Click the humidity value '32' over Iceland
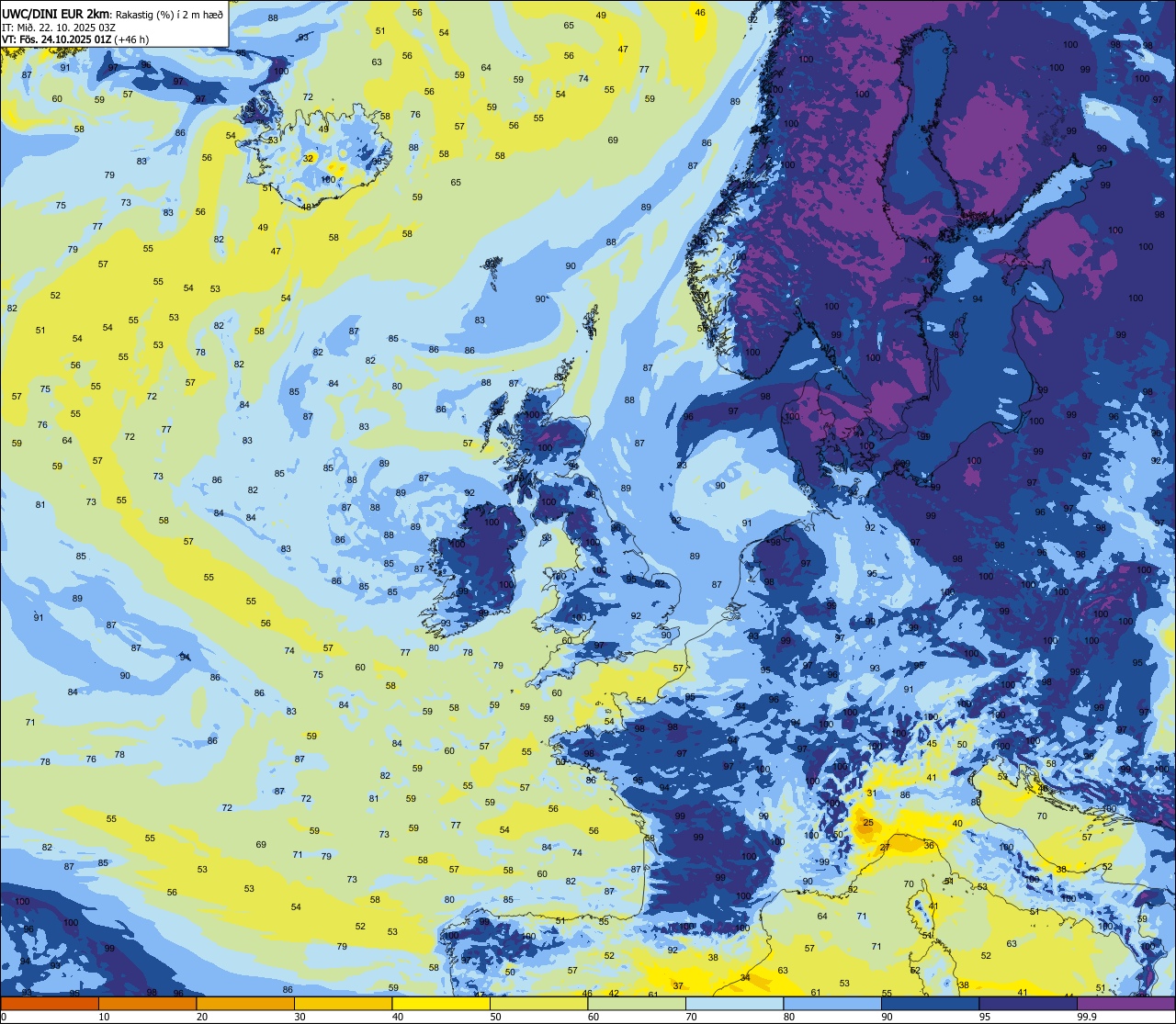The width and height of the screenshot is (1176, 1024). point(309,158)
